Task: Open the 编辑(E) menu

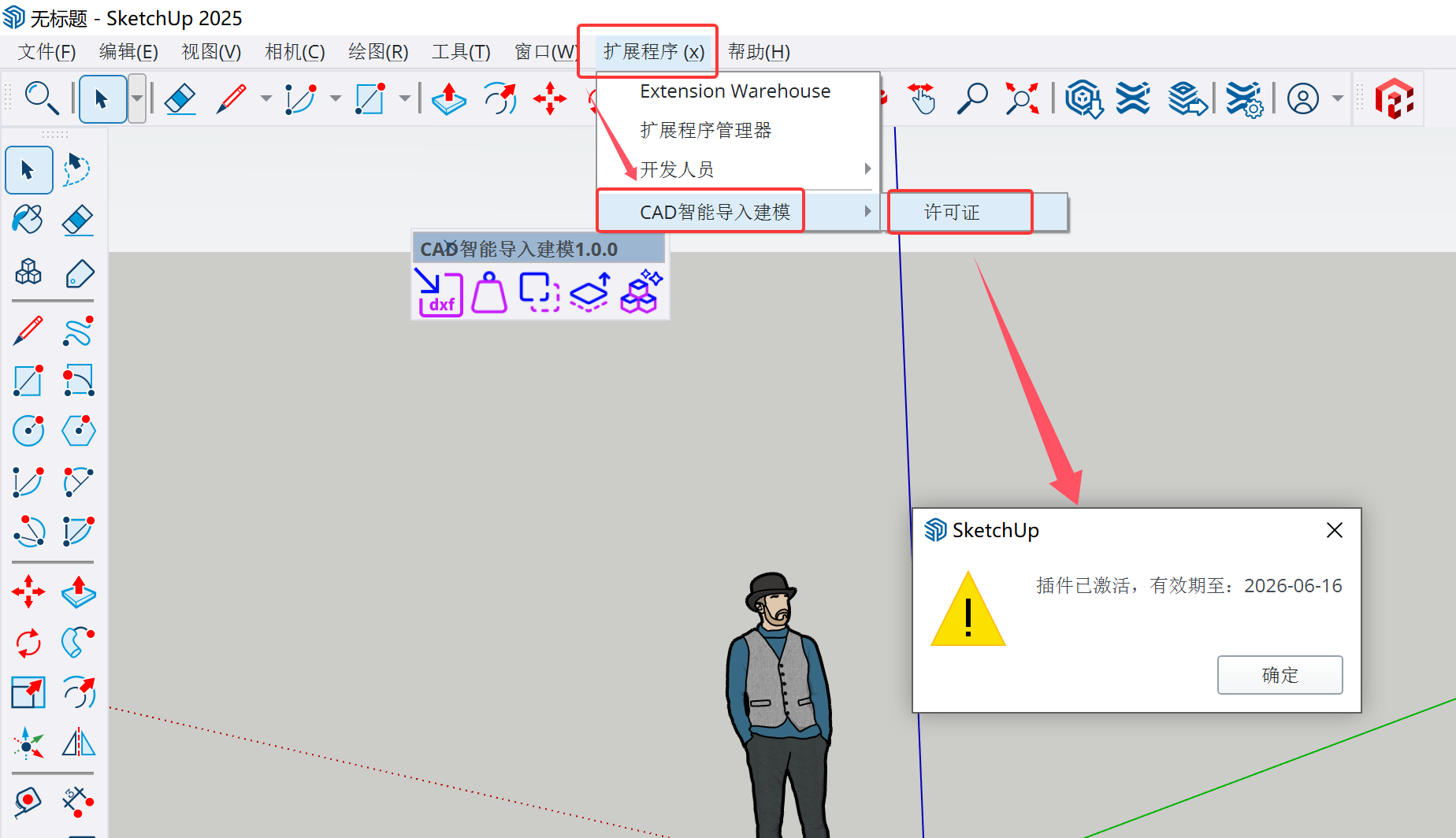Action: click(x=128, y=52)
